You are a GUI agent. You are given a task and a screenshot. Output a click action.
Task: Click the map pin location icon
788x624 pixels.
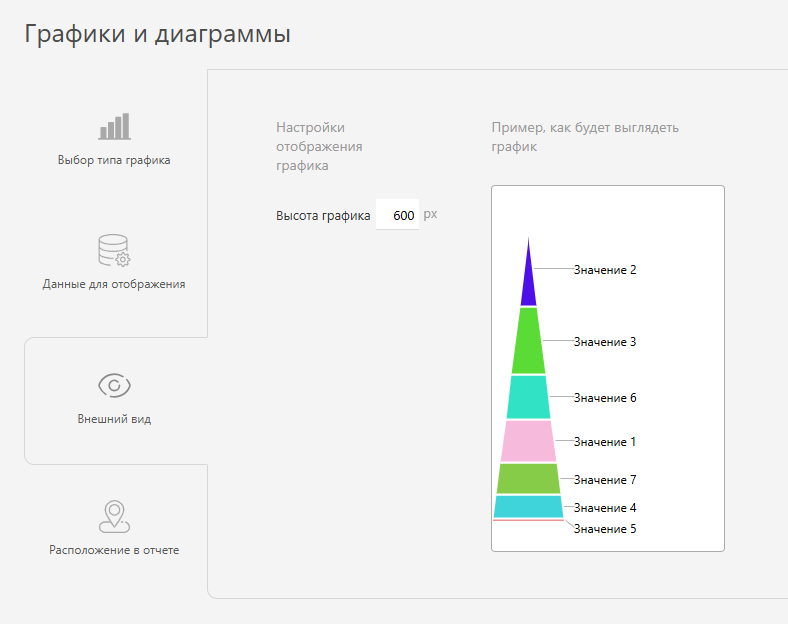tap(114, 516)
